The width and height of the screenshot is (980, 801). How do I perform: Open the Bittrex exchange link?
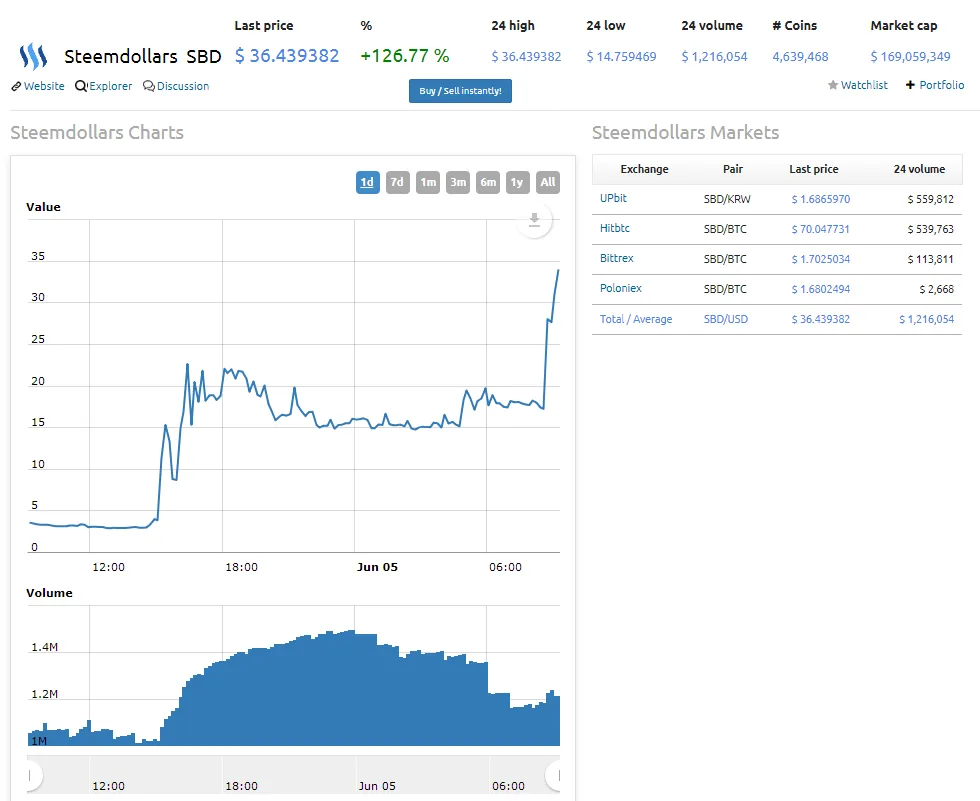tap(616, 258)
